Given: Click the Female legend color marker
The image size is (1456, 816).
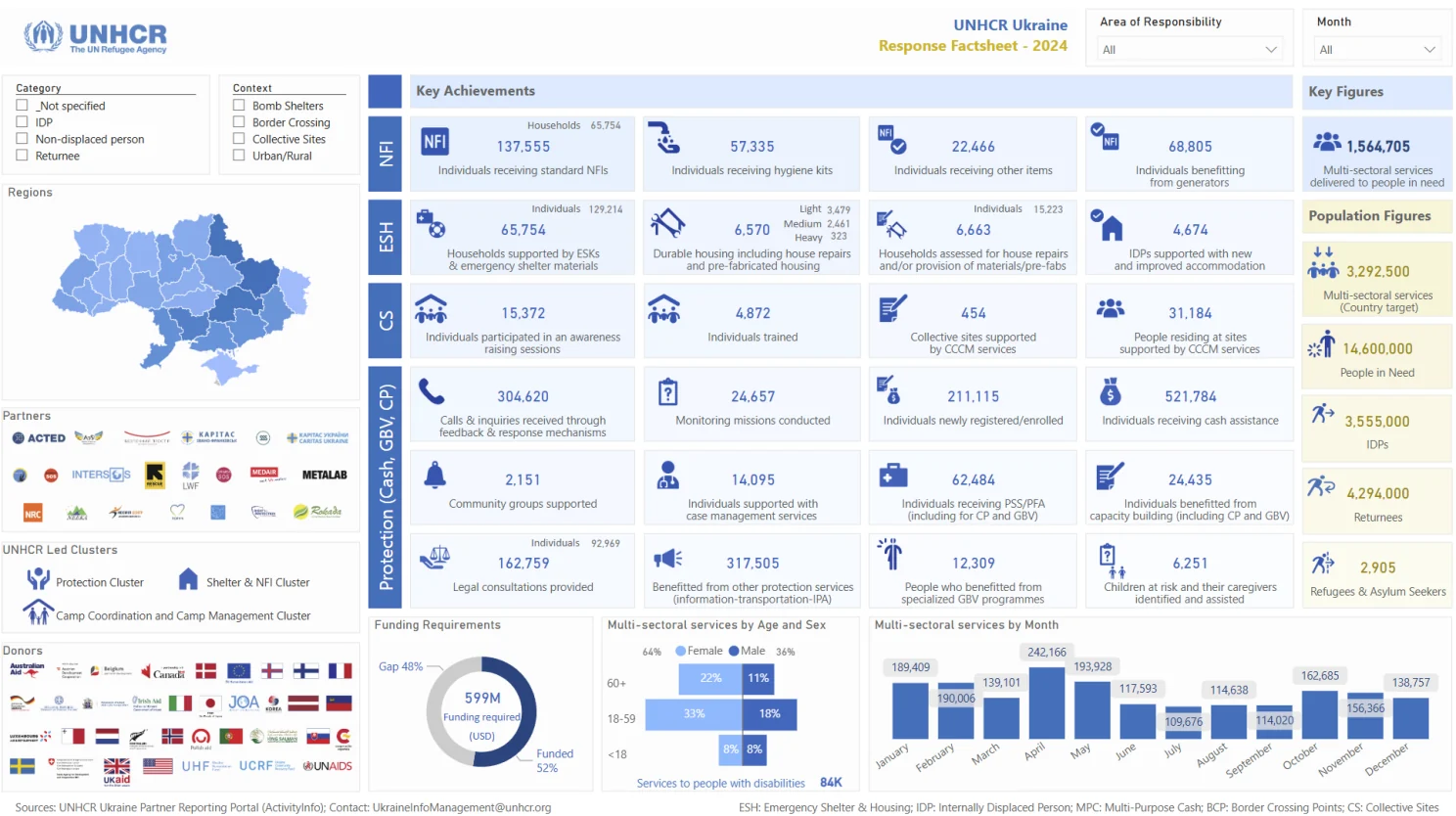Looking at the screenshot, I should pyautogui.click(x=681, y=651).
